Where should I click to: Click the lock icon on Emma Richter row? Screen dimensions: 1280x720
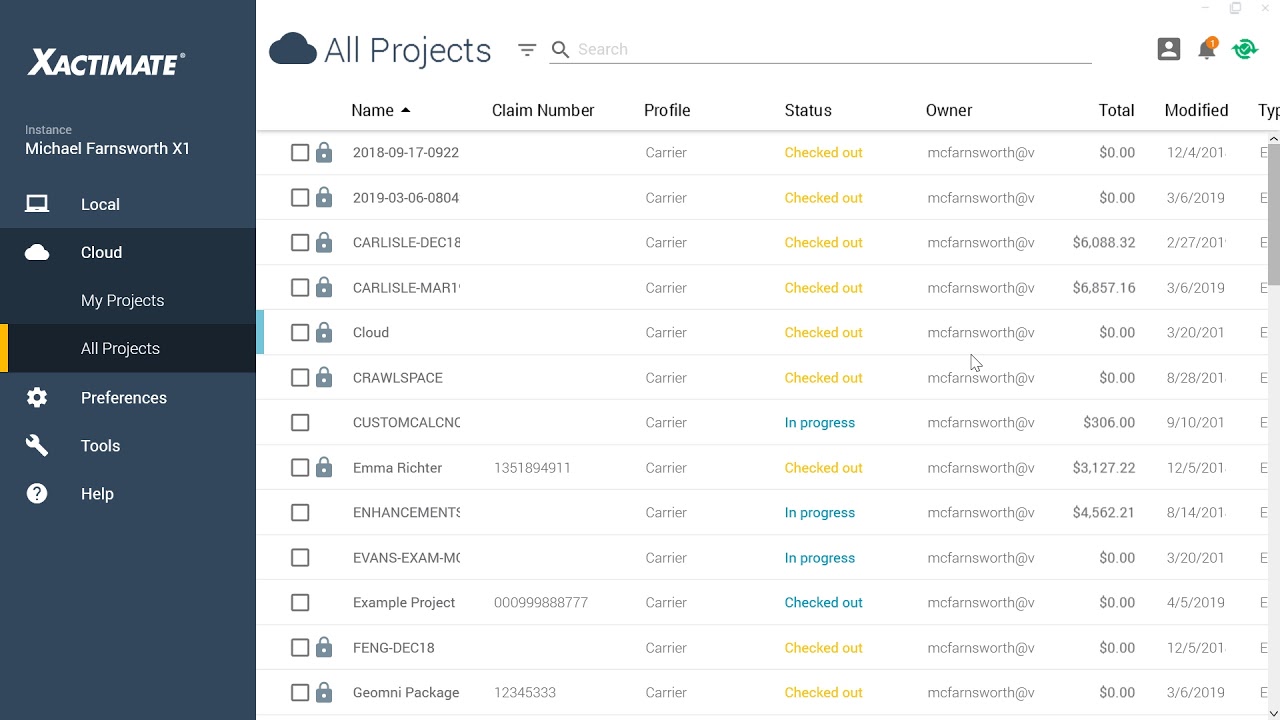(x=324, y=467)
